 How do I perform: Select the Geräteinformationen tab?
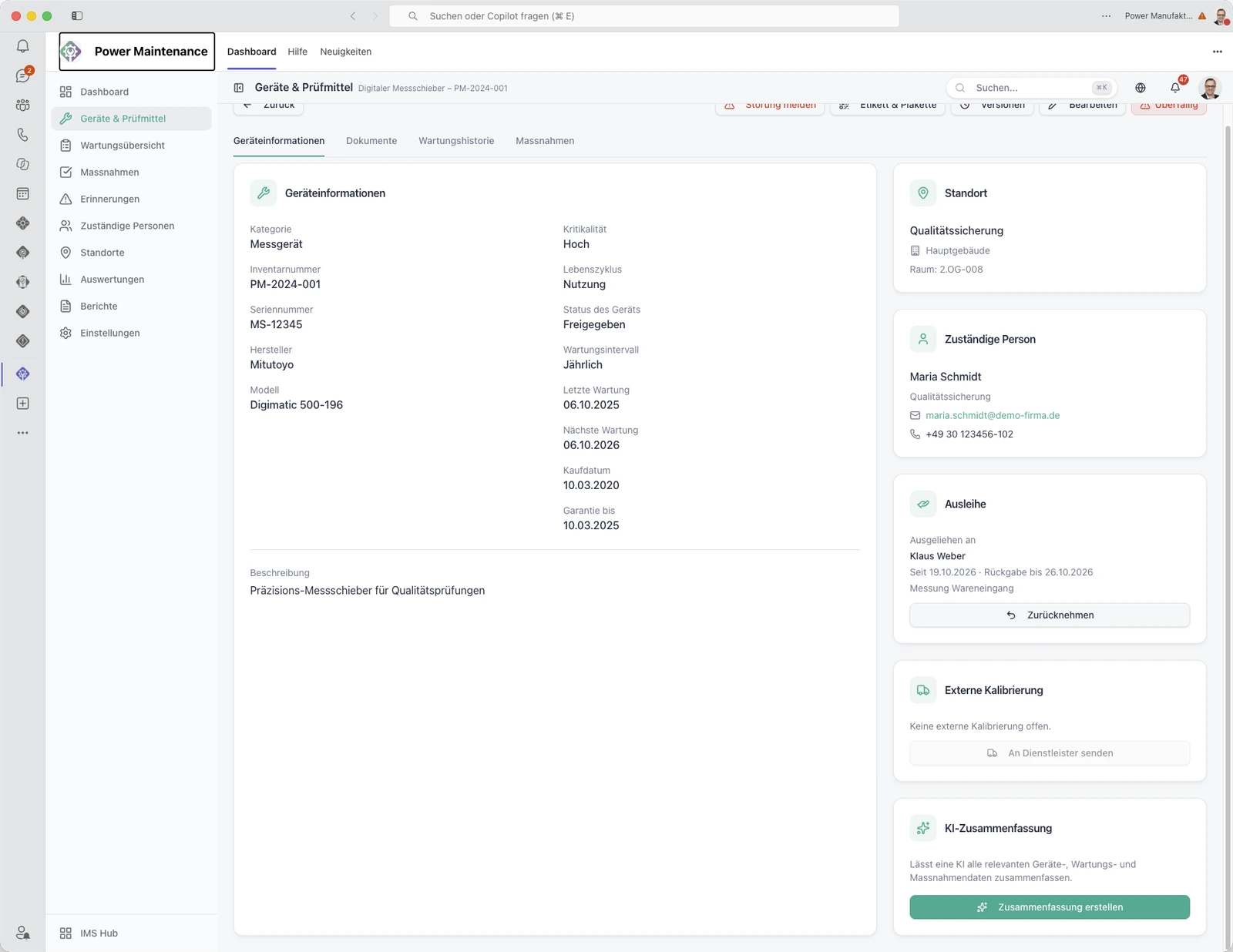tap(279, 141)
